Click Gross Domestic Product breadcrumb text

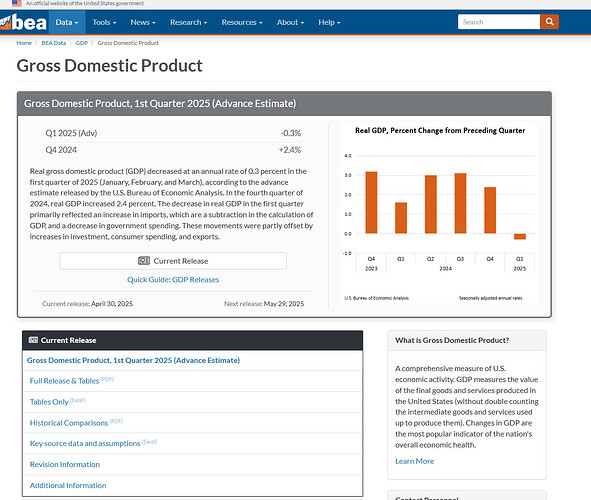pos(128,43)
